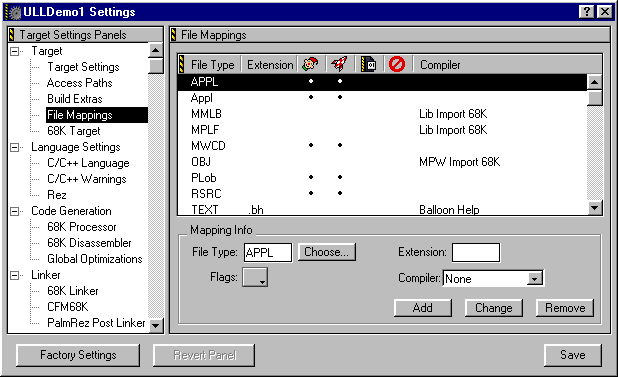Image resolution: width=618 pixels, height=377 pixels.
Task: Collapse the Target tree group
Action: point(15,51)
